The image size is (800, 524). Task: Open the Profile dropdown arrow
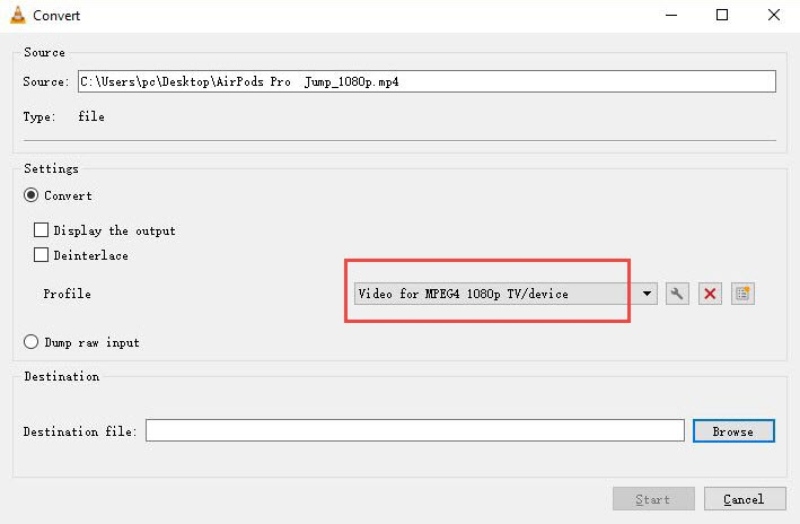(x=647, y=294)
